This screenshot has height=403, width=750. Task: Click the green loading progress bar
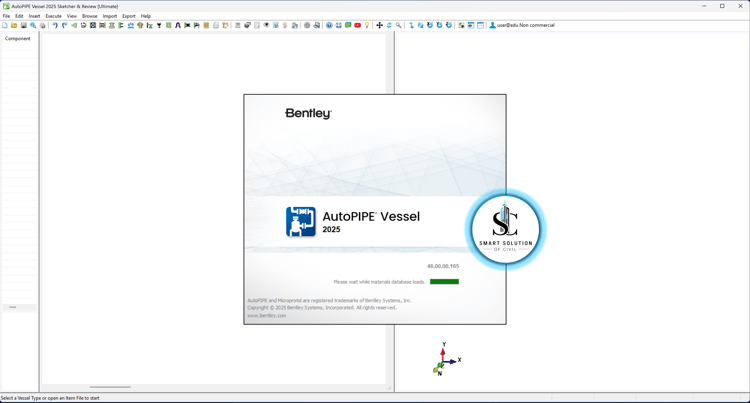pyautogui.click(x=444, y=282)
